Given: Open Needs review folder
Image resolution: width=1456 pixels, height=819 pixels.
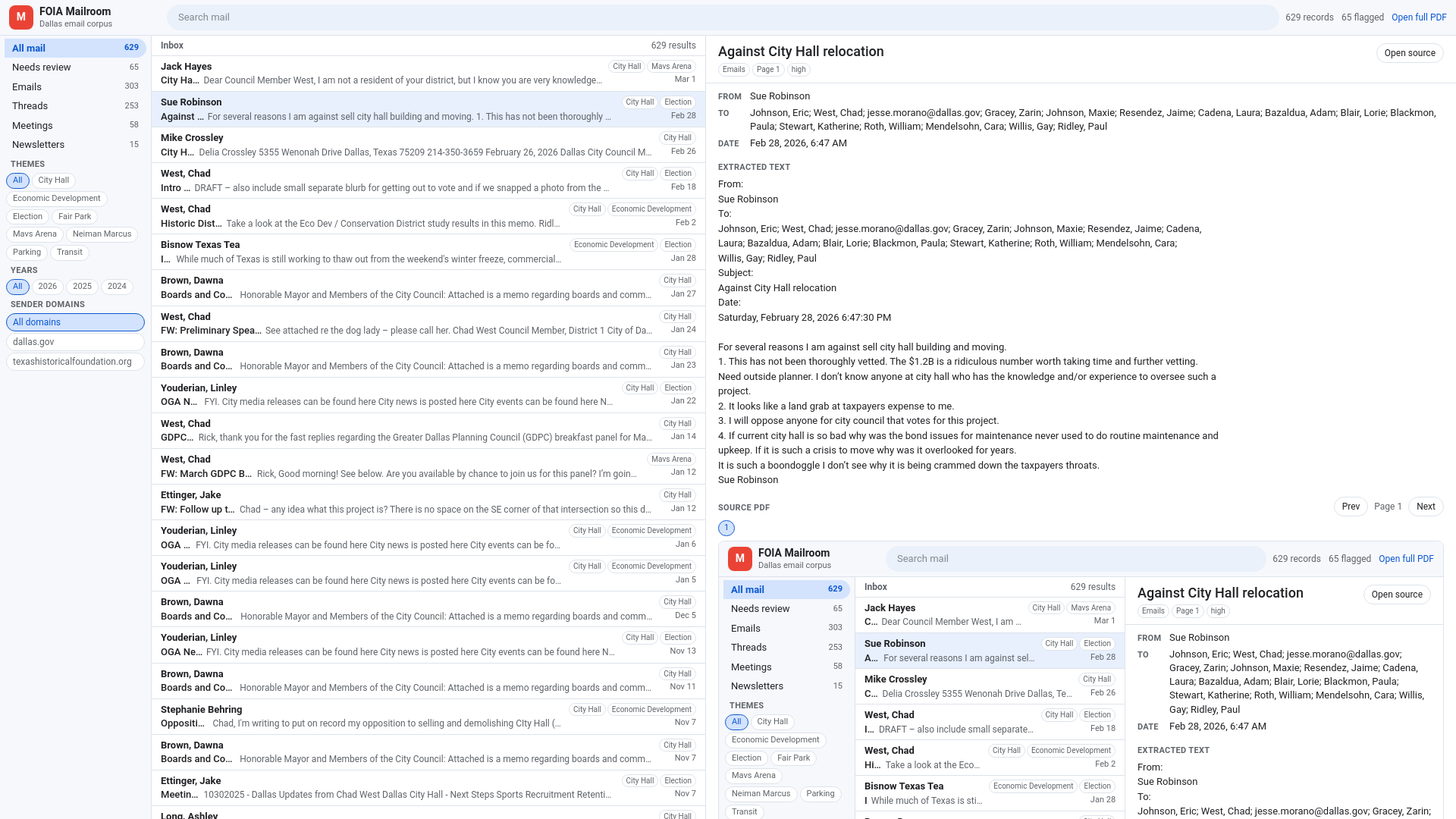Looking at the screenshot, I should tap(75, 67).
